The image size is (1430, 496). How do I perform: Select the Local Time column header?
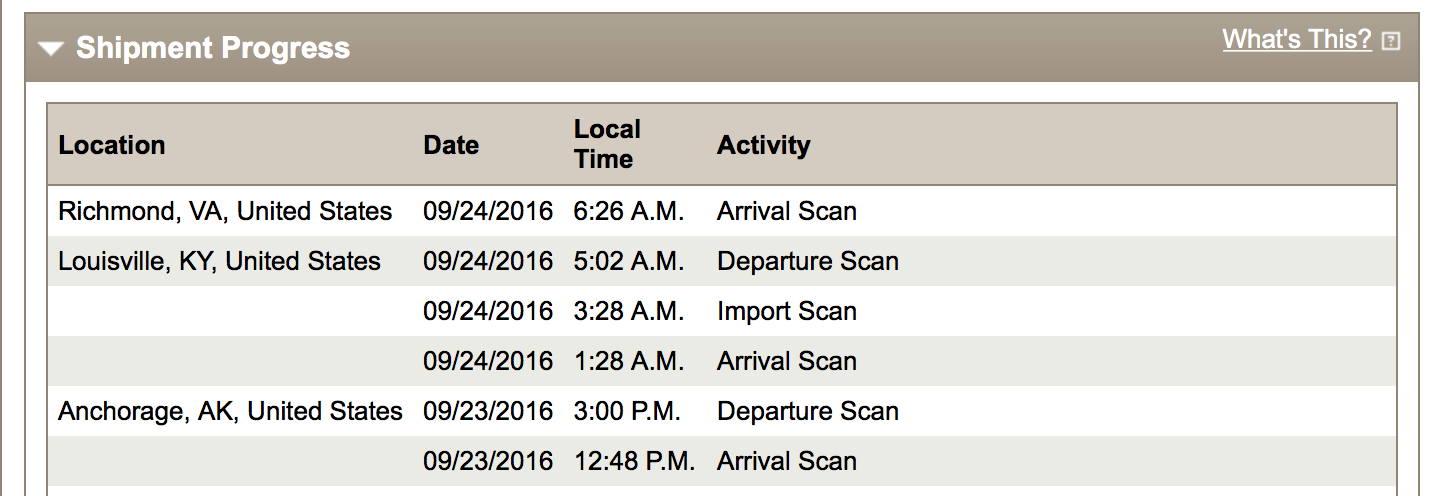point(607,144)
